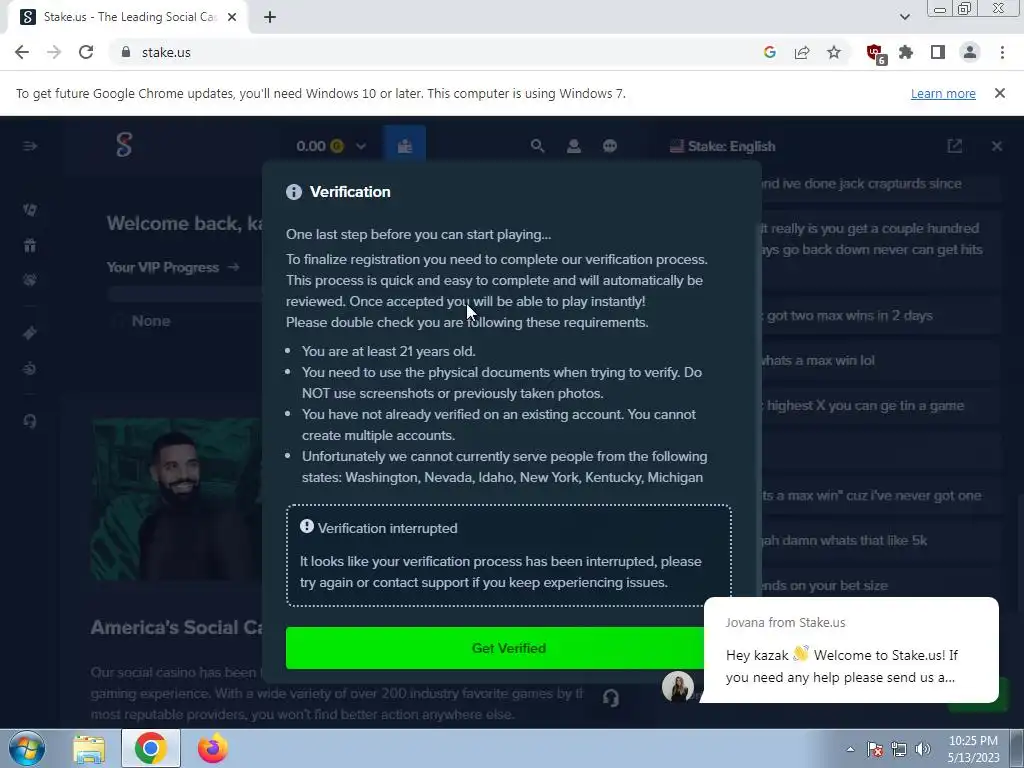Click the network tray icon

tap(899, 749)
